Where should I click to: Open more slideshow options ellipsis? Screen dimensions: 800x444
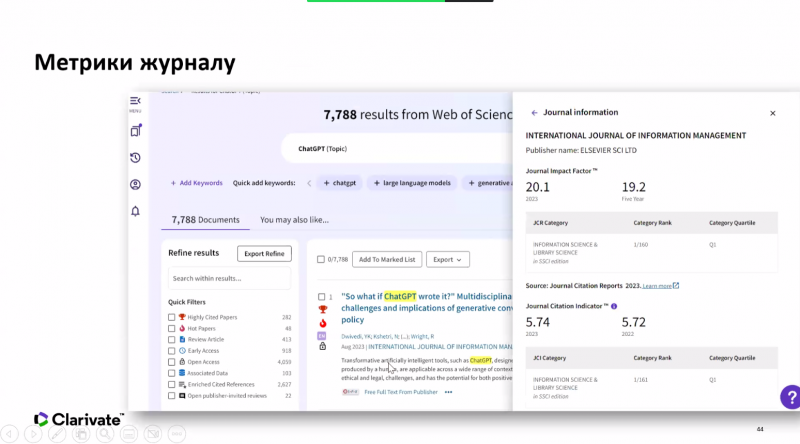[177, 434]
